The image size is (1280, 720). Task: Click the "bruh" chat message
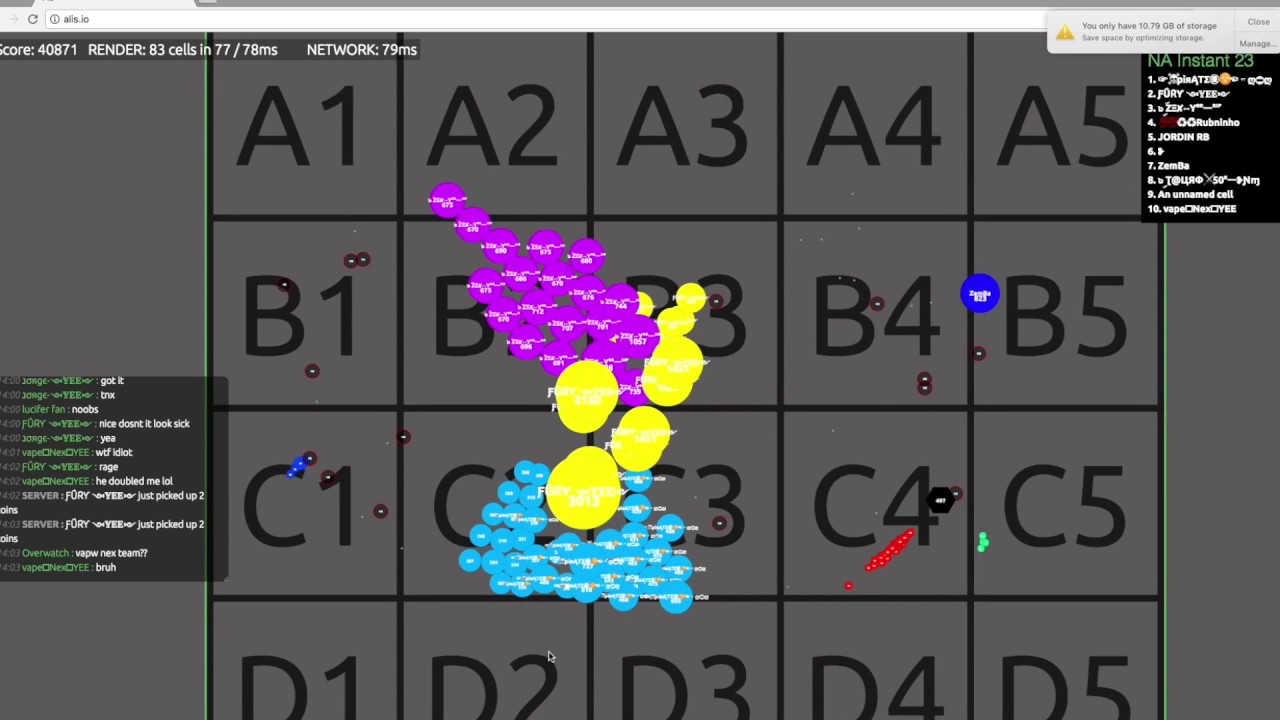pyautogui.click(x=105, y=567)
